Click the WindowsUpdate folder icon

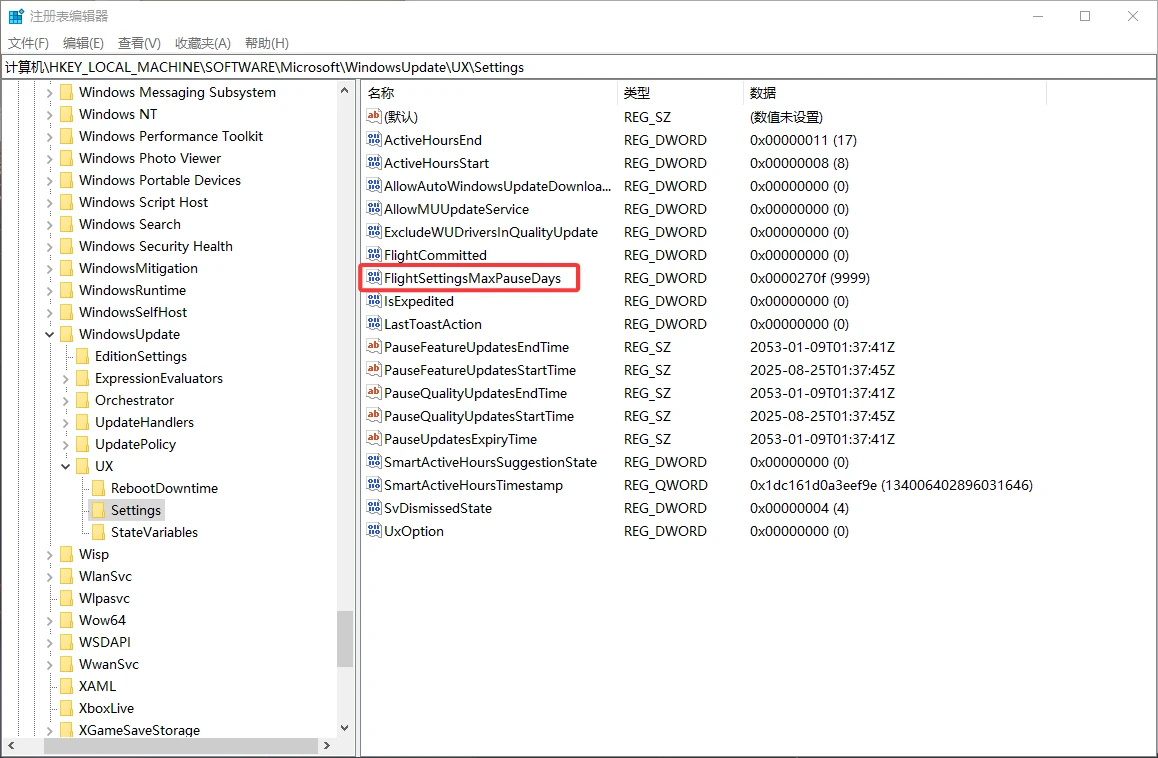point(66,334)
